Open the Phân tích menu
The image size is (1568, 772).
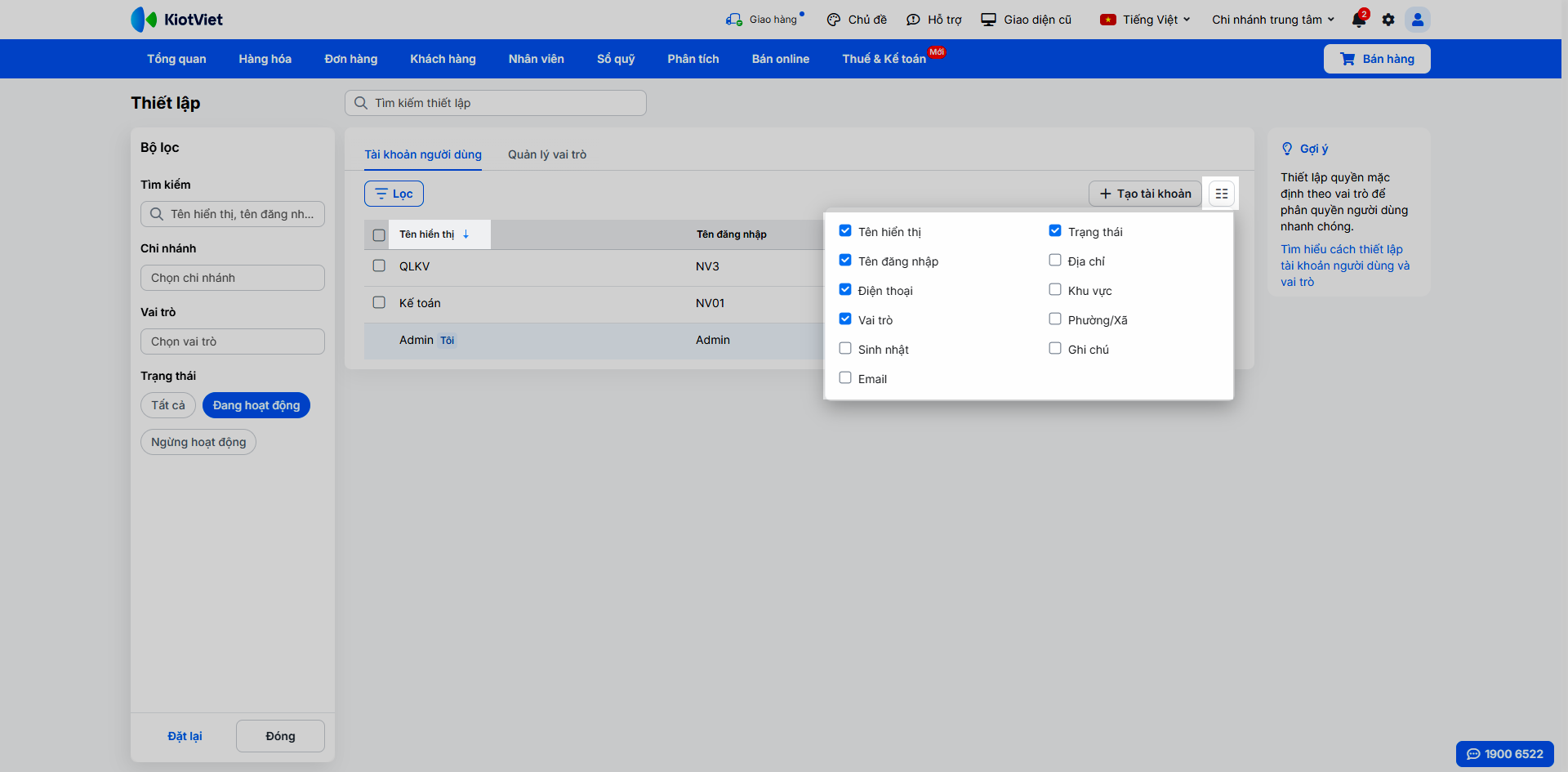[x=693, y=59]
